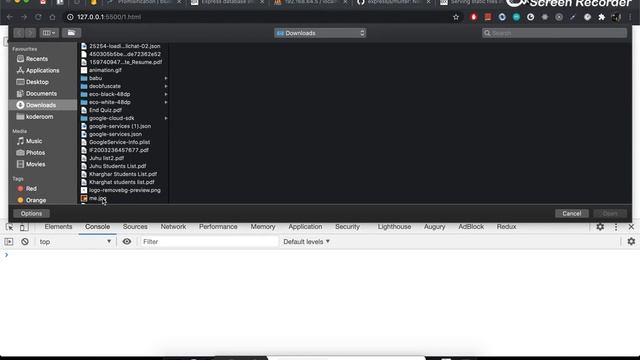Switch to the AdBlock tab
Image resolution: width=640 pixels, height=360 pixels.
point(471,227)
